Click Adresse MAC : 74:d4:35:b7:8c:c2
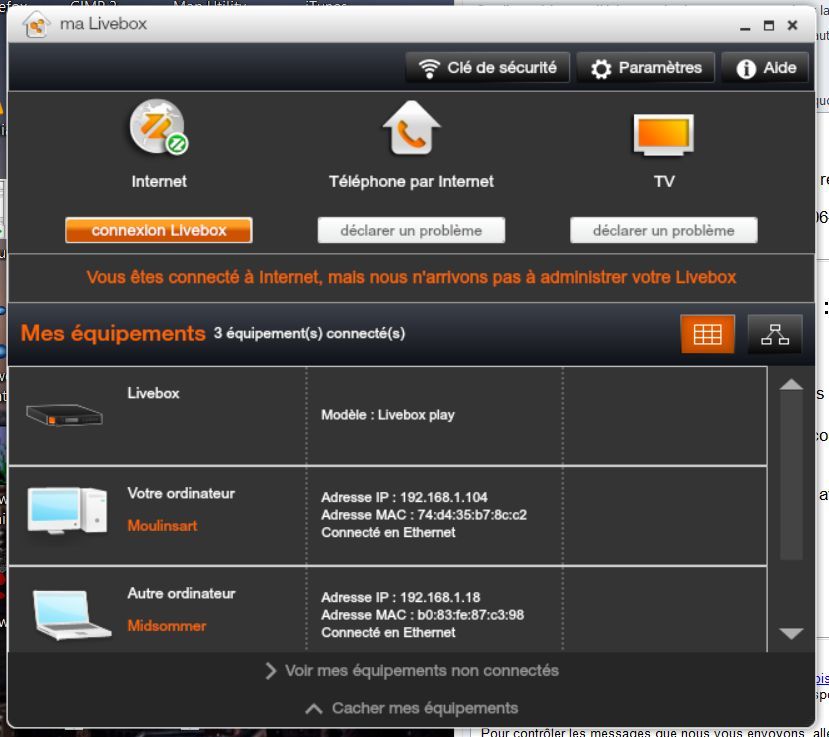The width and height of the screenshot is (829, 737). [423, 515]
